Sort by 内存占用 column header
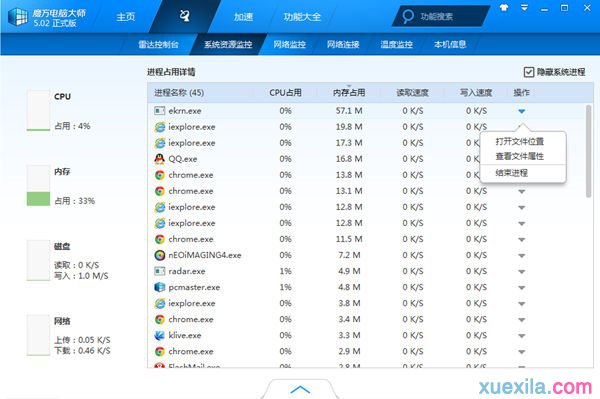The width and height of the screenshot is (600, 399). tap(349, 93)
